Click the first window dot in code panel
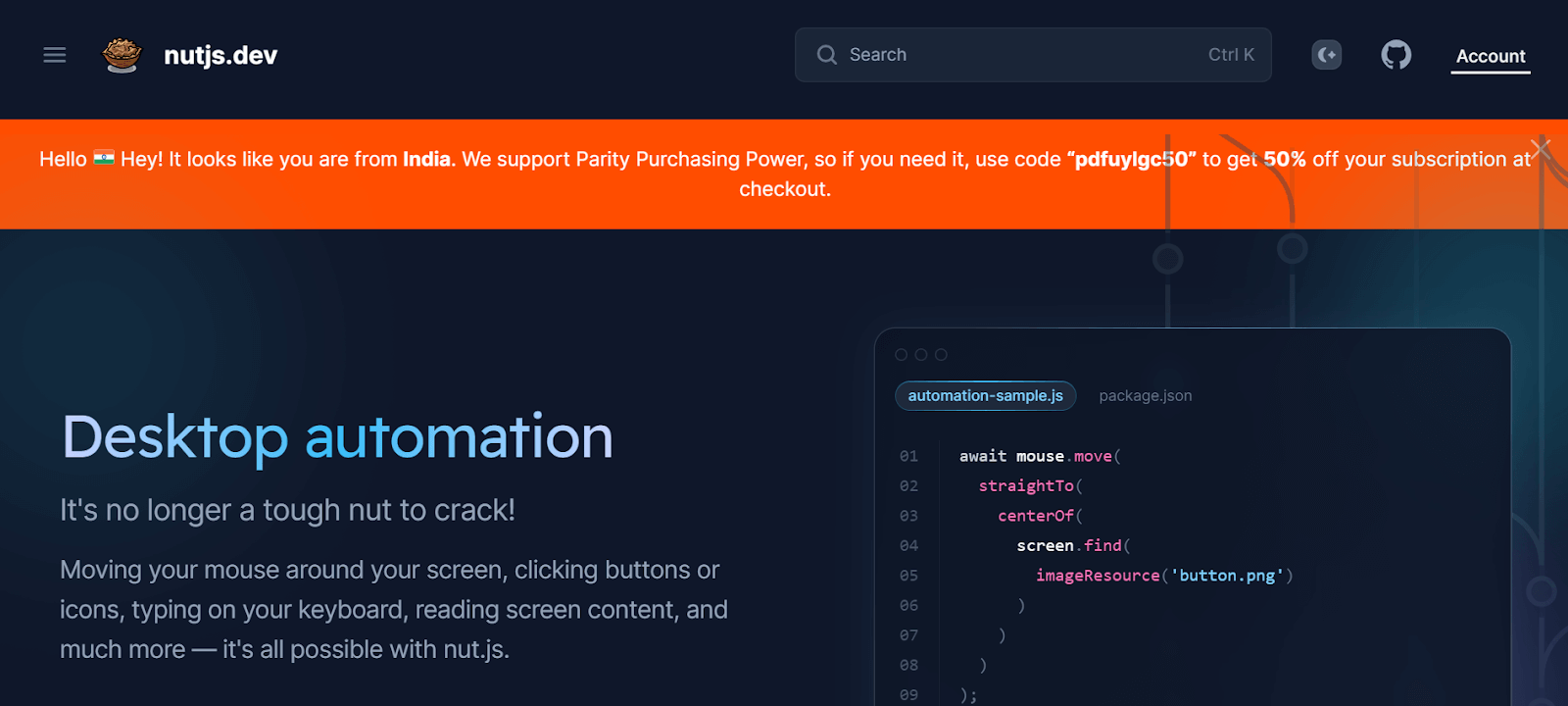The width and height of the screenshot is (1568, 706). click(902, 355)
